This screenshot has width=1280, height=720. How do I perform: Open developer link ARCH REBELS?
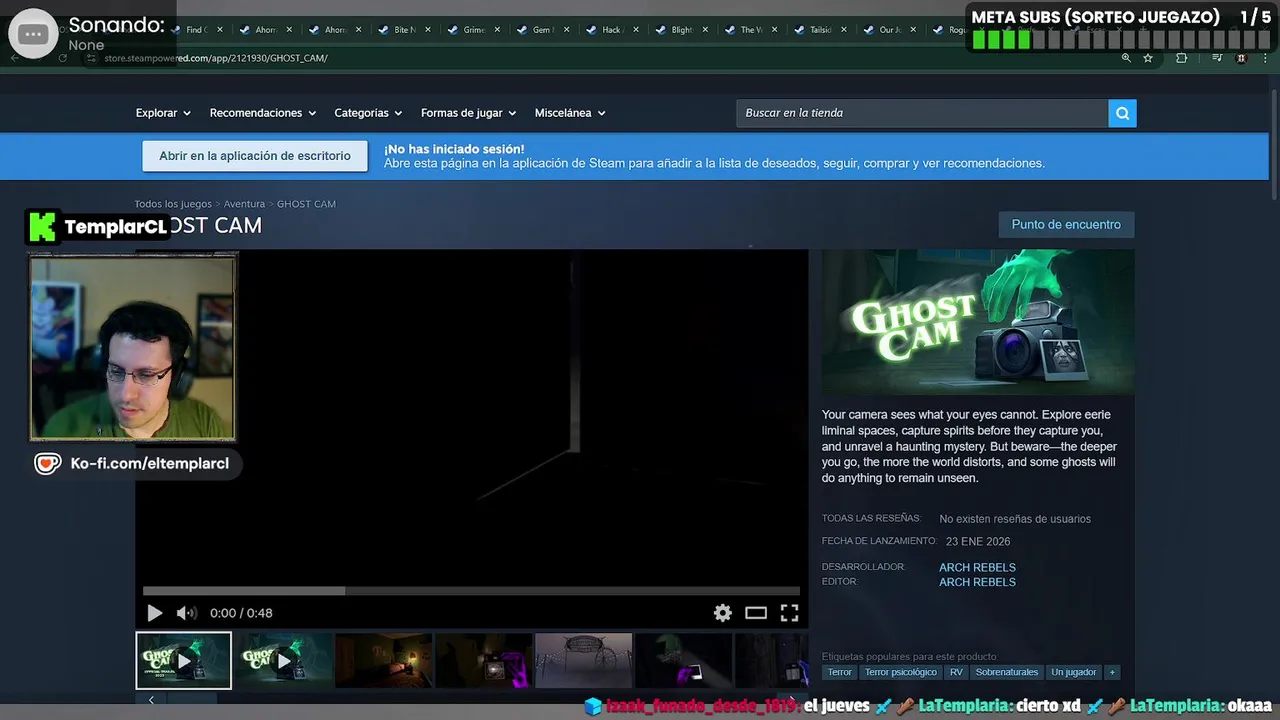click(977, 567)
